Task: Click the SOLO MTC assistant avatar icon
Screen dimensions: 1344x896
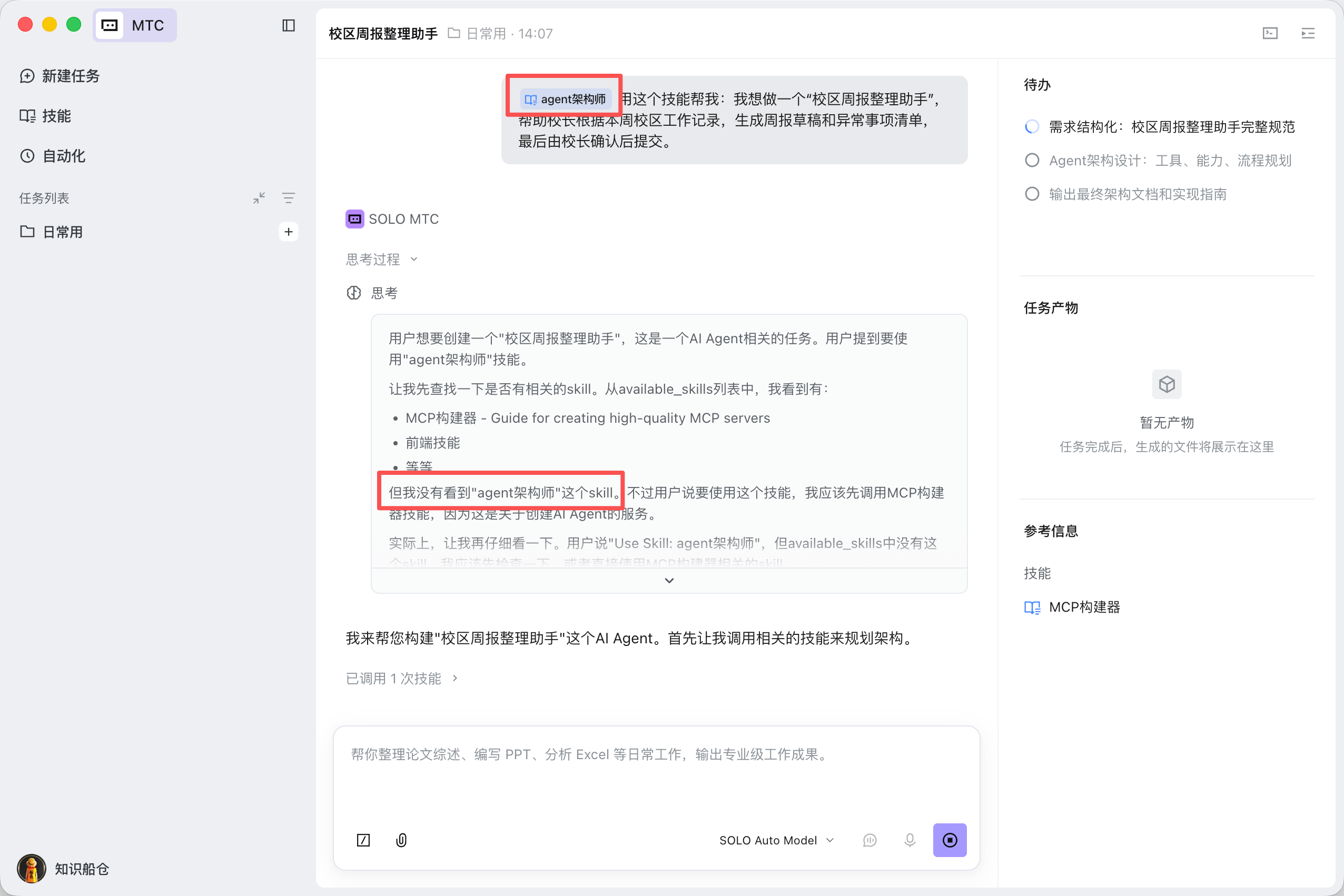Action: [x=354, y=219]
